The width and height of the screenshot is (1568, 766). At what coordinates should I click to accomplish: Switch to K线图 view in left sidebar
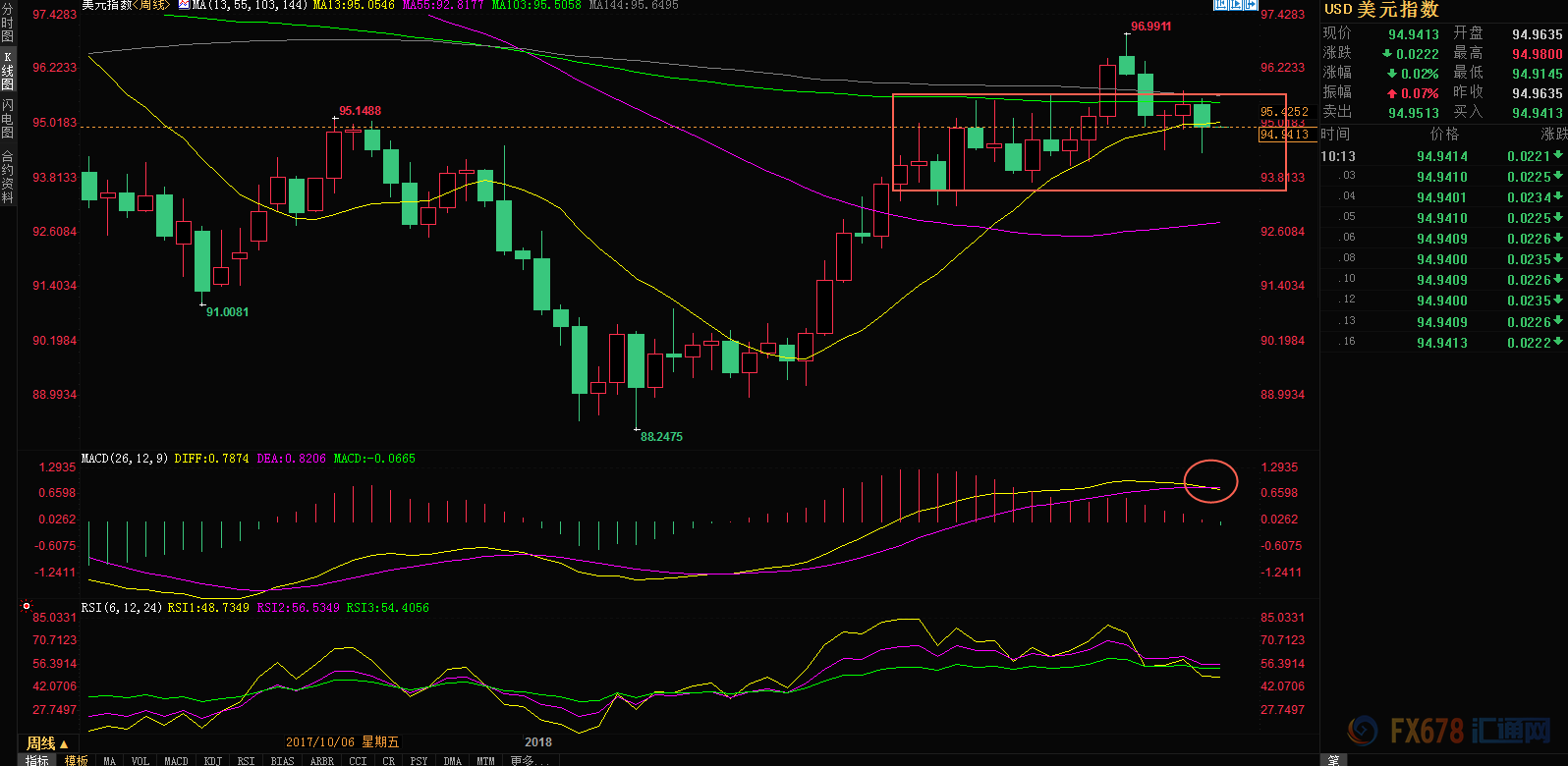[8, 71]
